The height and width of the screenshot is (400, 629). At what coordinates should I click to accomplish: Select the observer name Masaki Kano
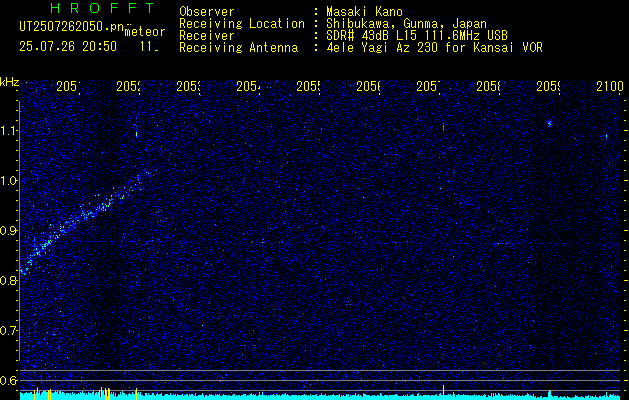click(364, 12)
